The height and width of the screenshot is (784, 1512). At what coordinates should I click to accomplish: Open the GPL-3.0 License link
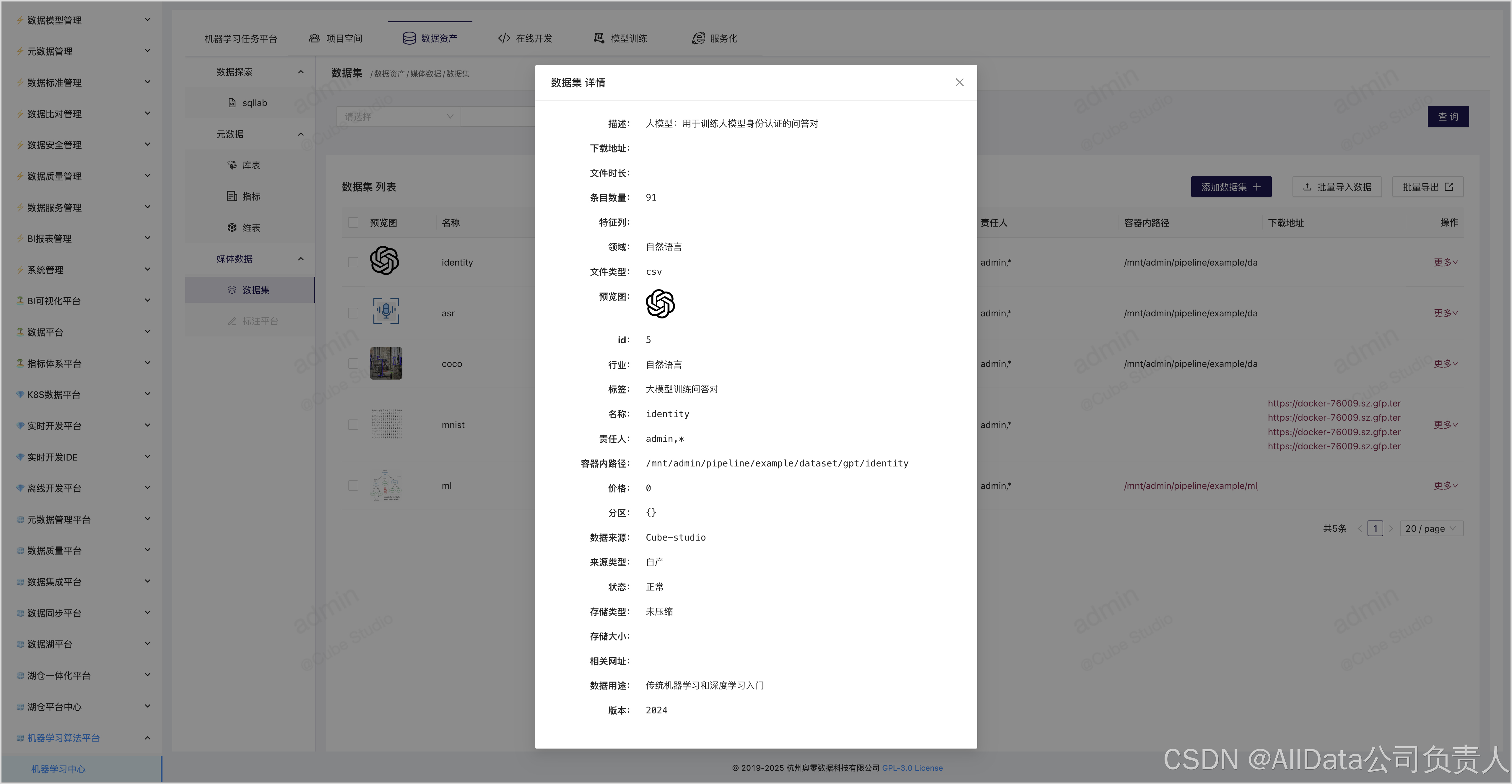pos(912,767)
